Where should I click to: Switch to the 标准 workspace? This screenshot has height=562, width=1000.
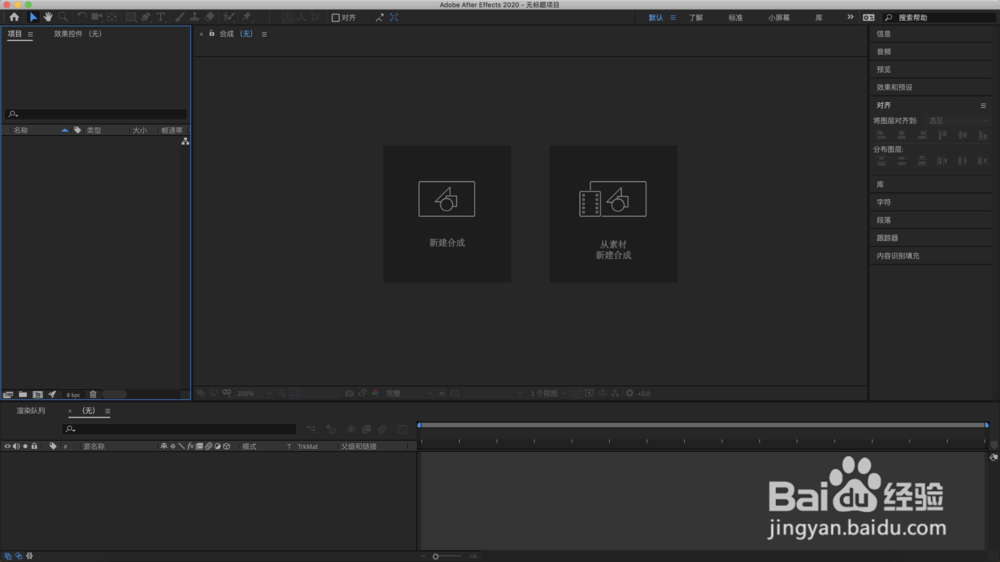coord(735,18)
